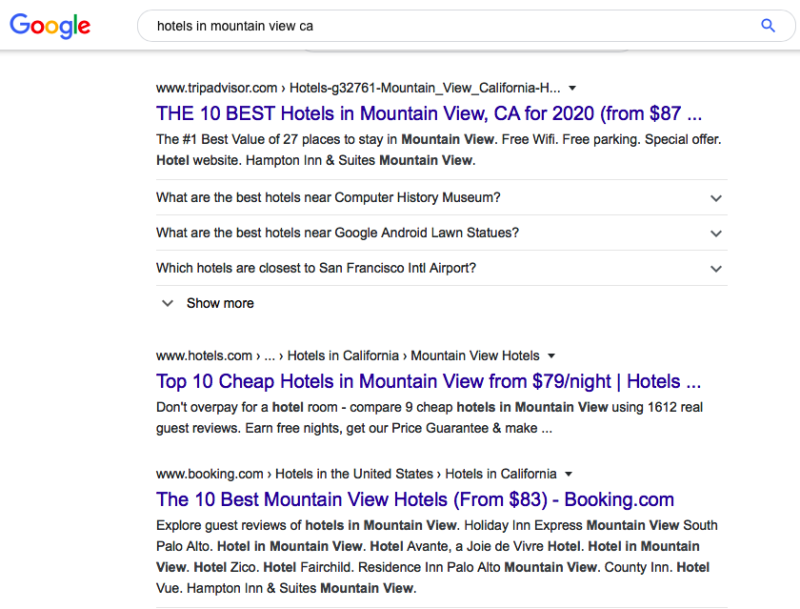Expand the Google Android Lawn Statues chevron
Viewport: 800px width, 609px height.
(715, 233)
